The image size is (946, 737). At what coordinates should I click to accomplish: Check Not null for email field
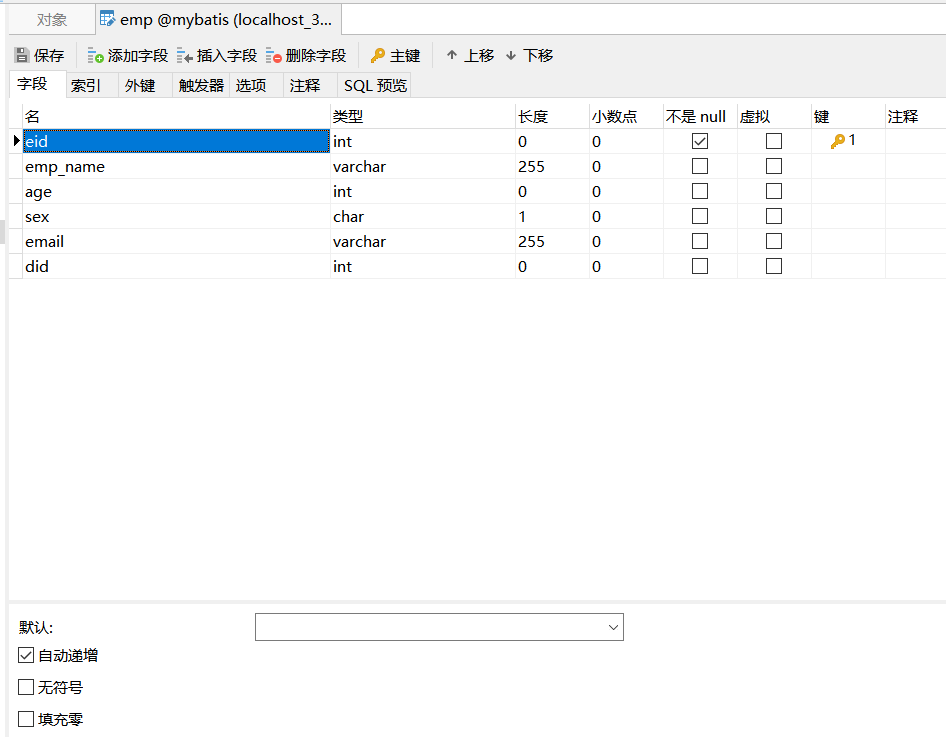click(700, 241)
